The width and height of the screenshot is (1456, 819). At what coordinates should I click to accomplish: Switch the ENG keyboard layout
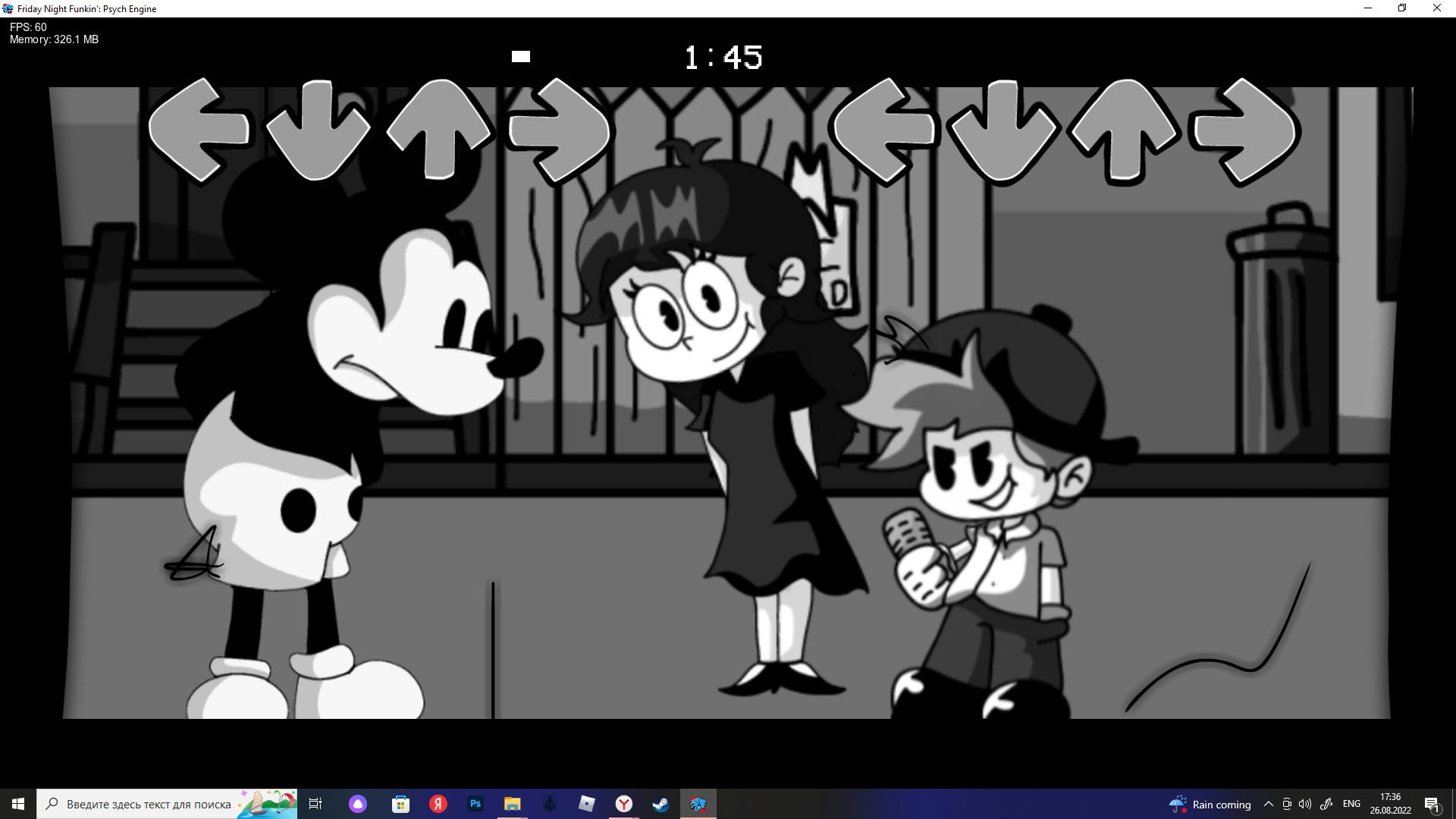(x=1351, y=804)
